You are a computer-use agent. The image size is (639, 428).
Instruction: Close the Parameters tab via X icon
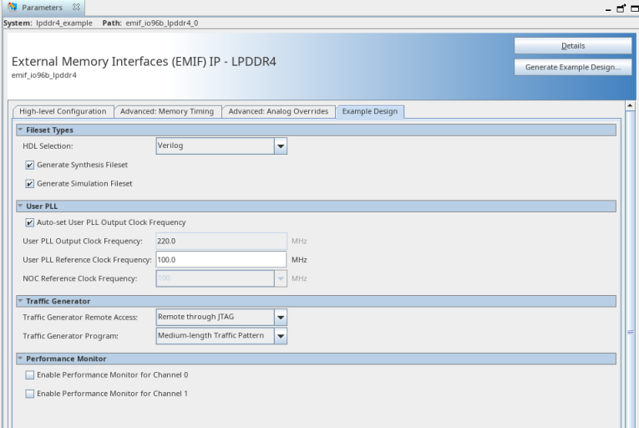tap(76, 7)
